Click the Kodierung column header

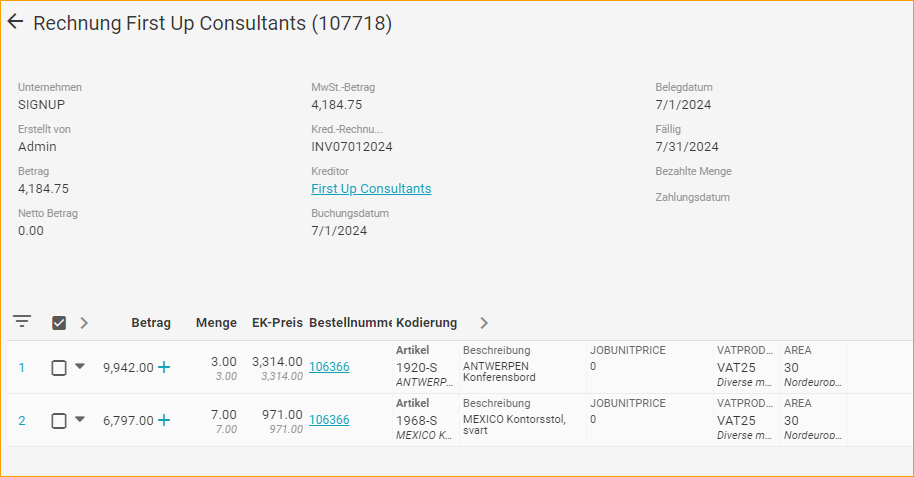point(426,323)
